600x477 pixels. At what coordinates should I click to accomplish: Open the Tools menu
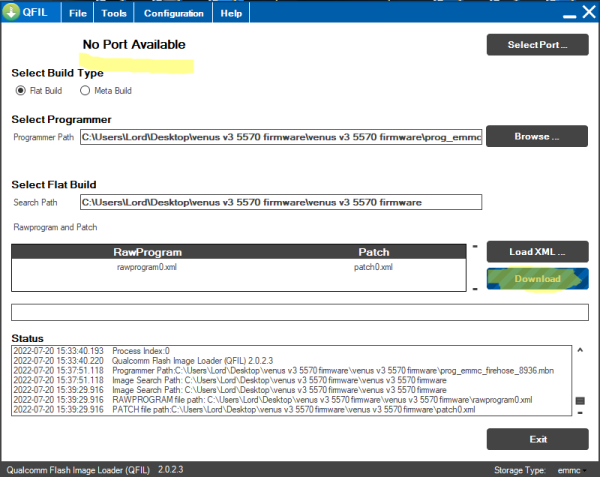click(114, 13)
